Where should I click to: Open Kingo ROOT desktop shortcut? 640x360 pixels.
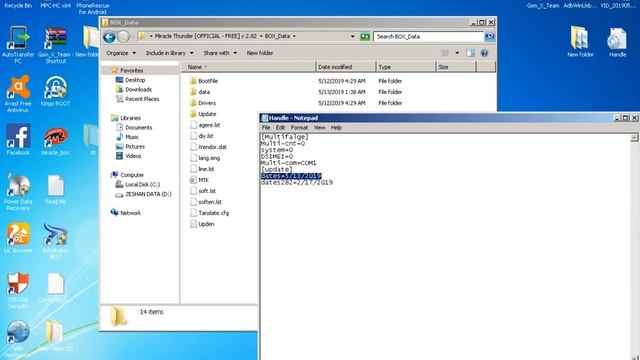point(56,91)
